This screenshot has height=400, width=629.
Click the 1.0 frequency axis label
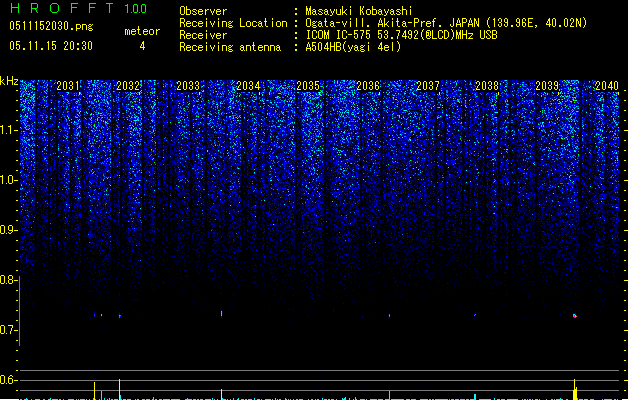coord(9,180)
